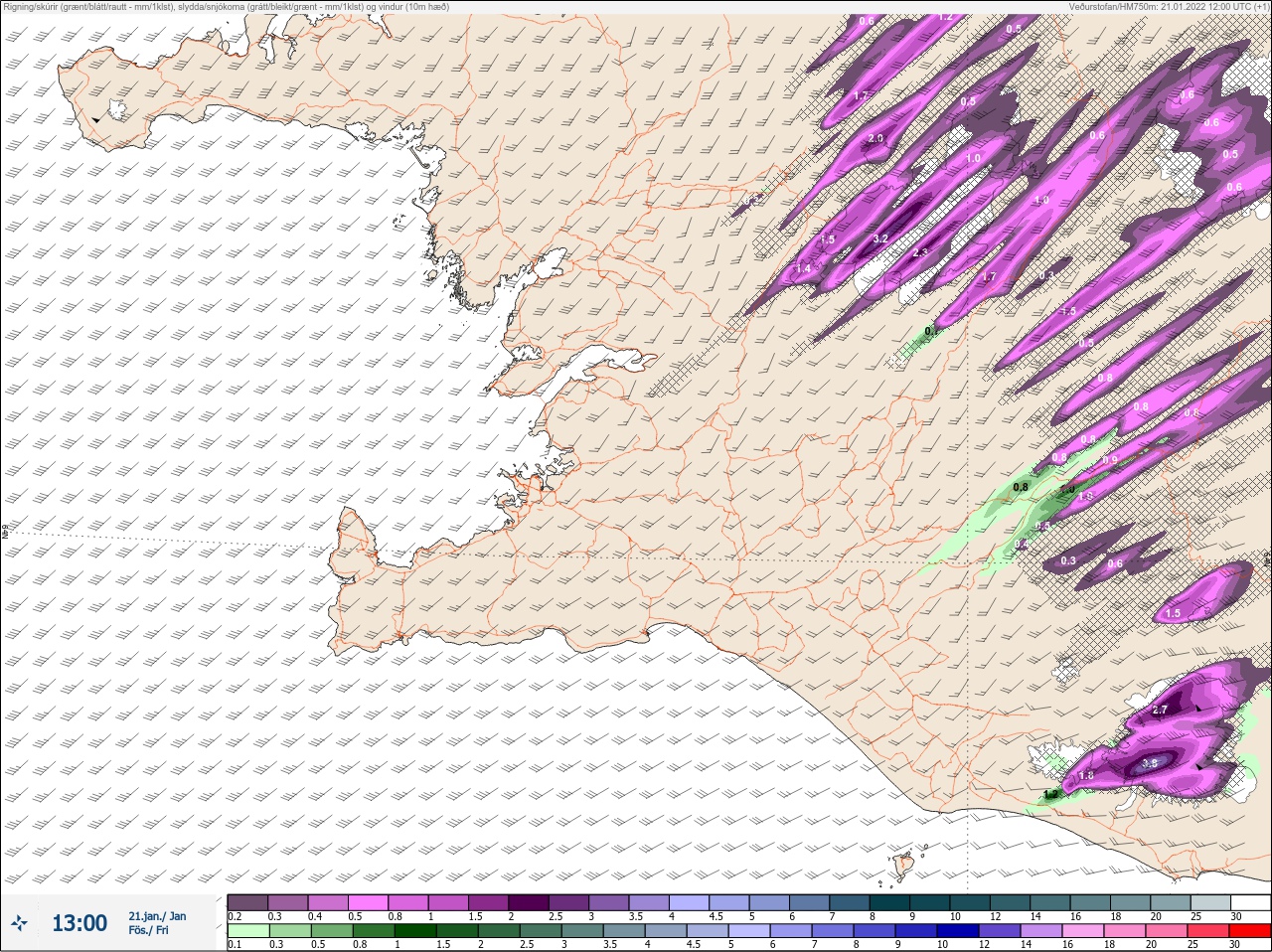Pick upper legend swatch between 4 and 4.5
Image resolution: width=1272 pixels, height=952 pixels.
(691, 902)
